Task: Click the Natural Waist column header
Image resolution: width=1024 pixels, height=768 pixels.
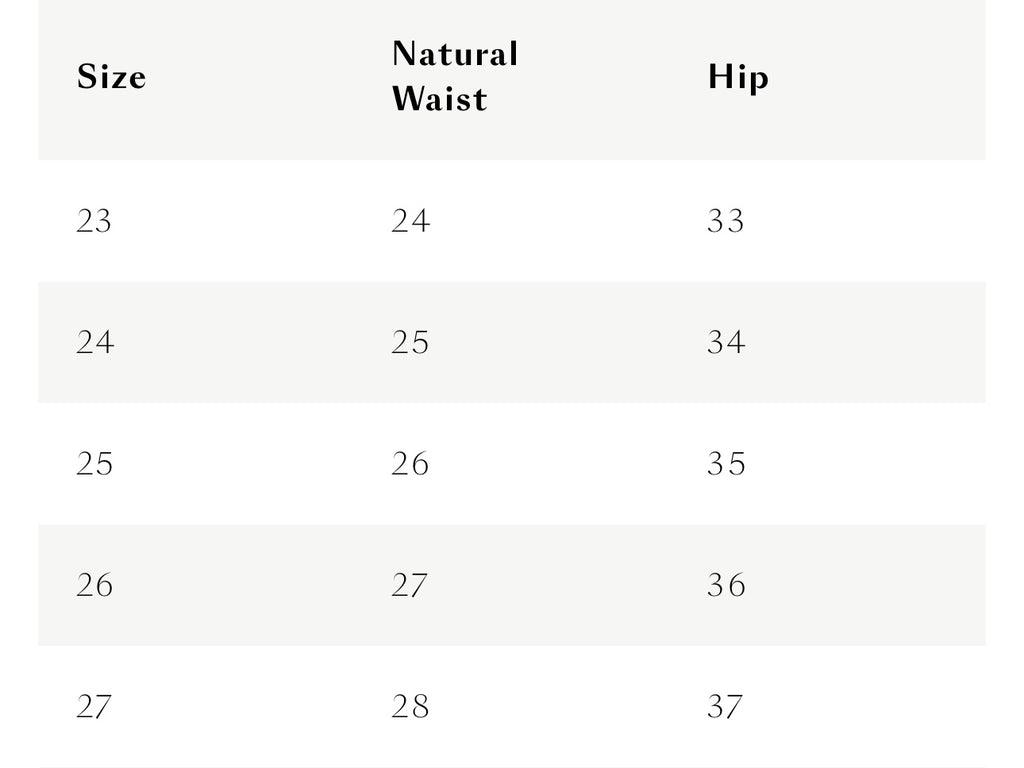Action: [455, 76]
